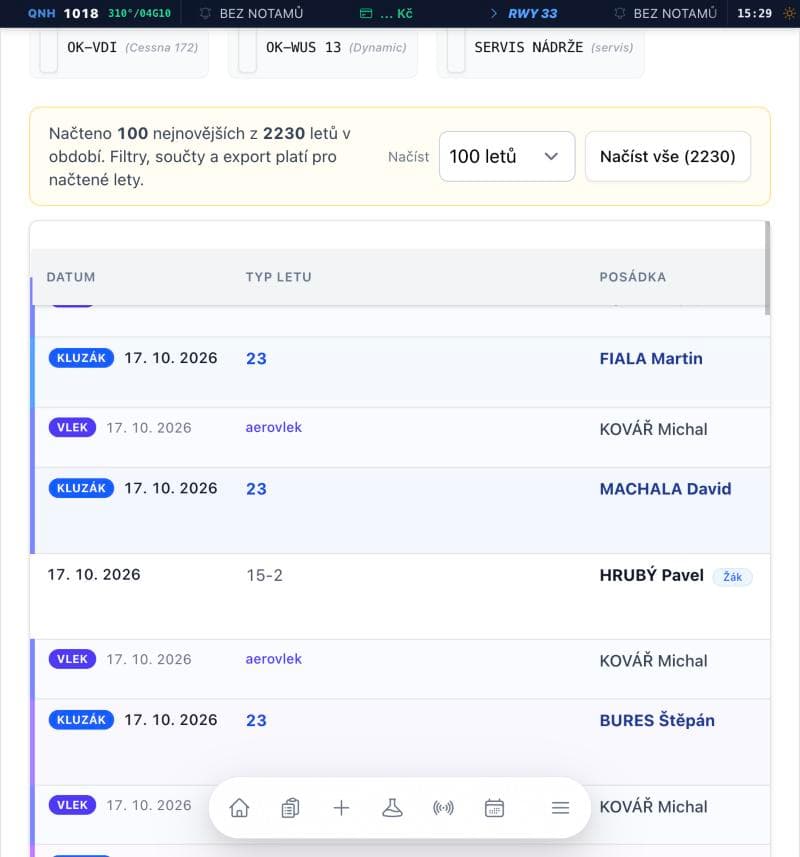The image size is (800, 857).
Task: Open the hamburger menu icon
Action: pos(560,807)
